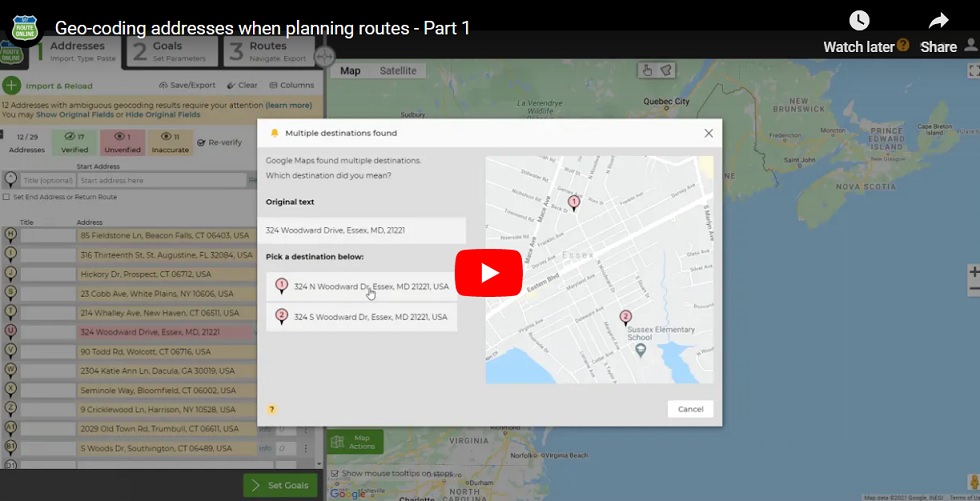
Task: Click marker H on Fieldstone Ln row
Action: pos(10,235)
